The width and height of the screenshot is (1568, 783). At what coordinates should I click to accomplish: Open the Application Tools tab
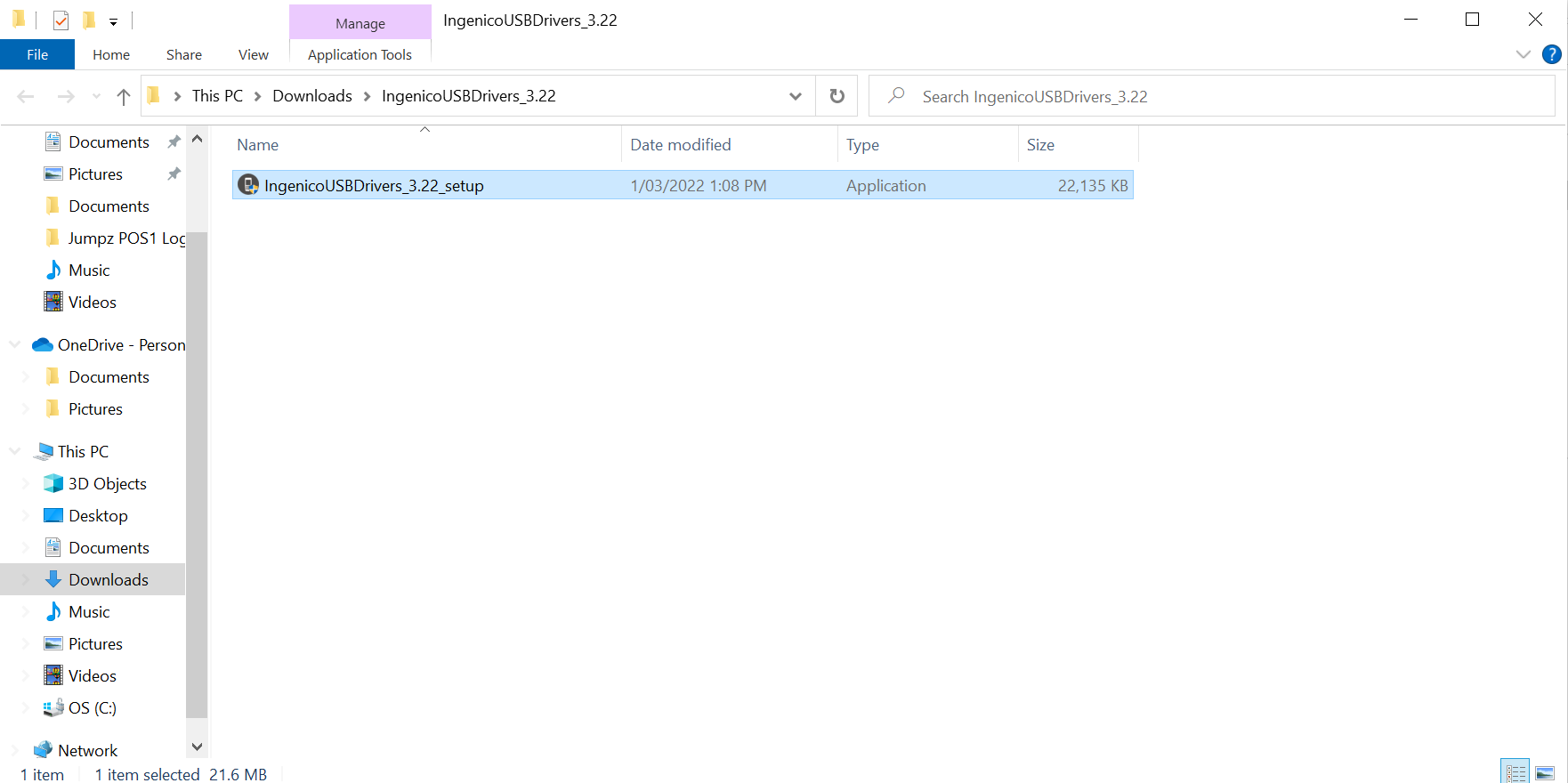pos(360,54)
